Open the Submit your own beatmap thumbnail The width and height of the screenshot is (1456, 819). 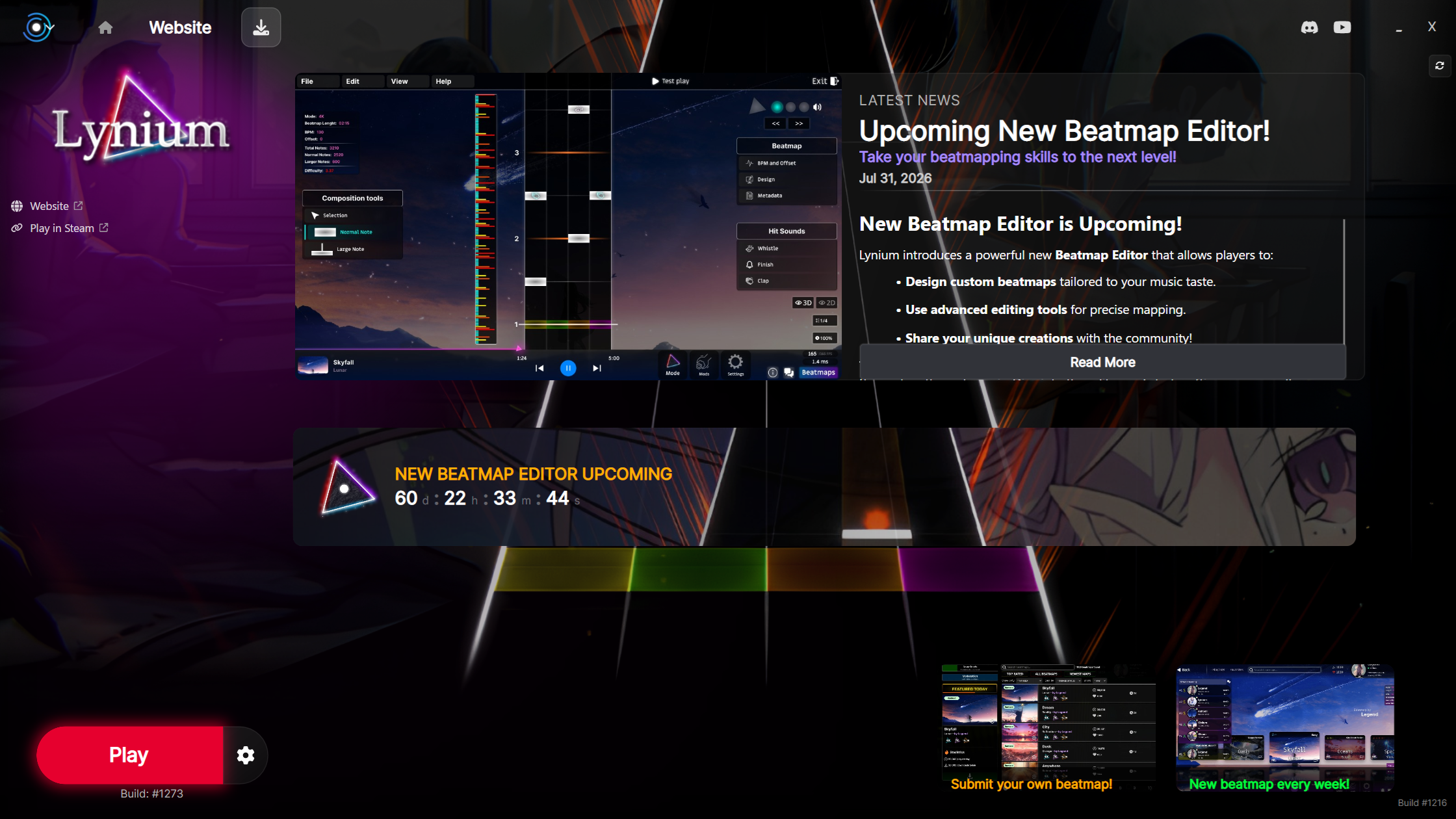(1048, 727)
